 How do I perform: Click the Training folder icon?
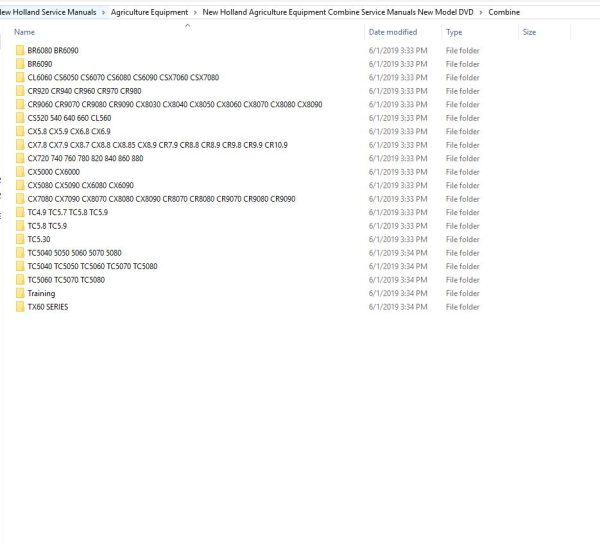pos(20,293)
